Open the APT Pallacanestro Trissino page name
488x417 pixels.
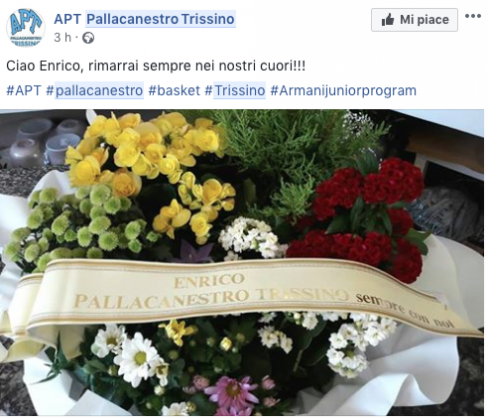[144, 19]
